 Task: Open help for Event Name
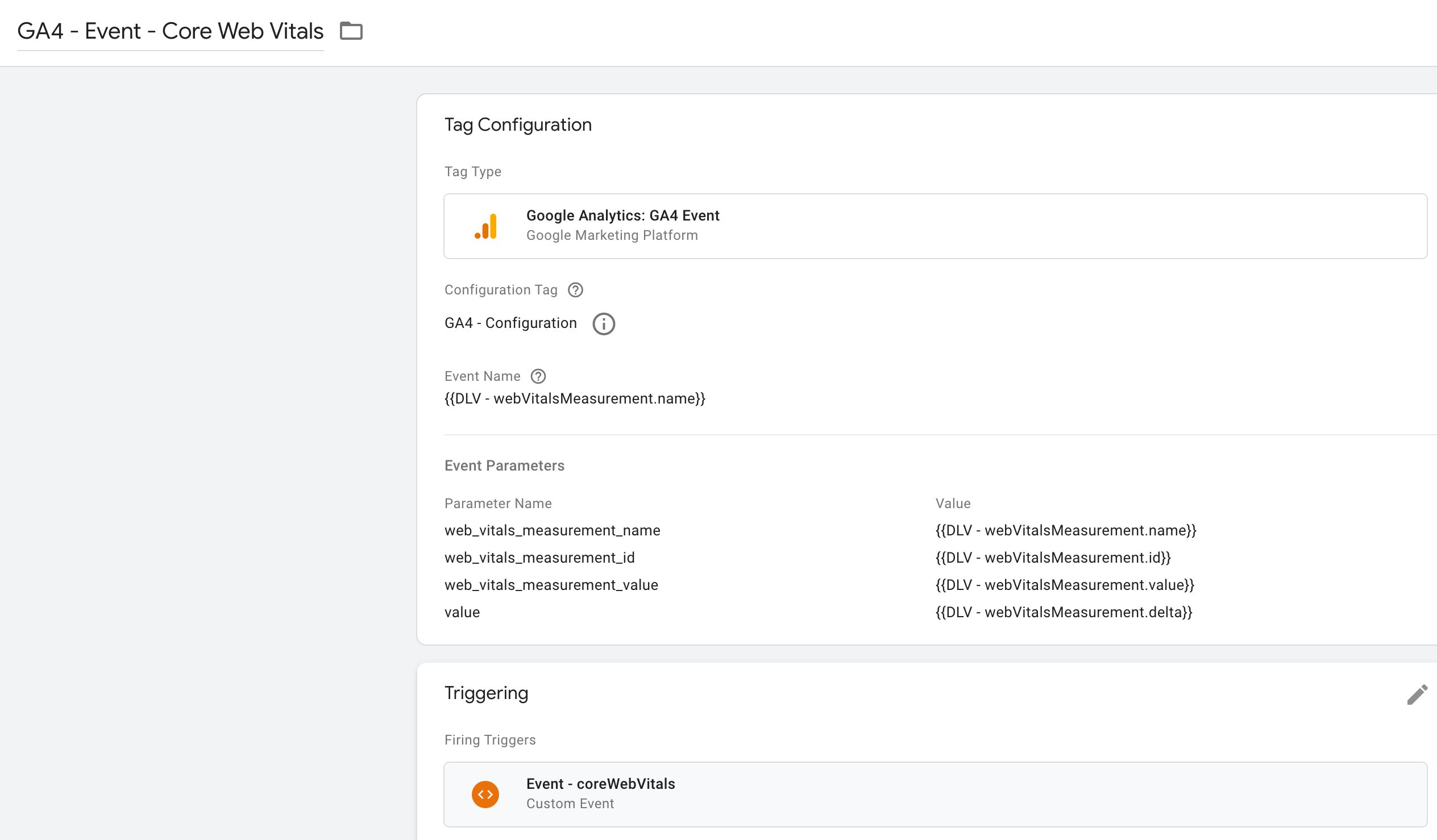click(x=538, y=376)
